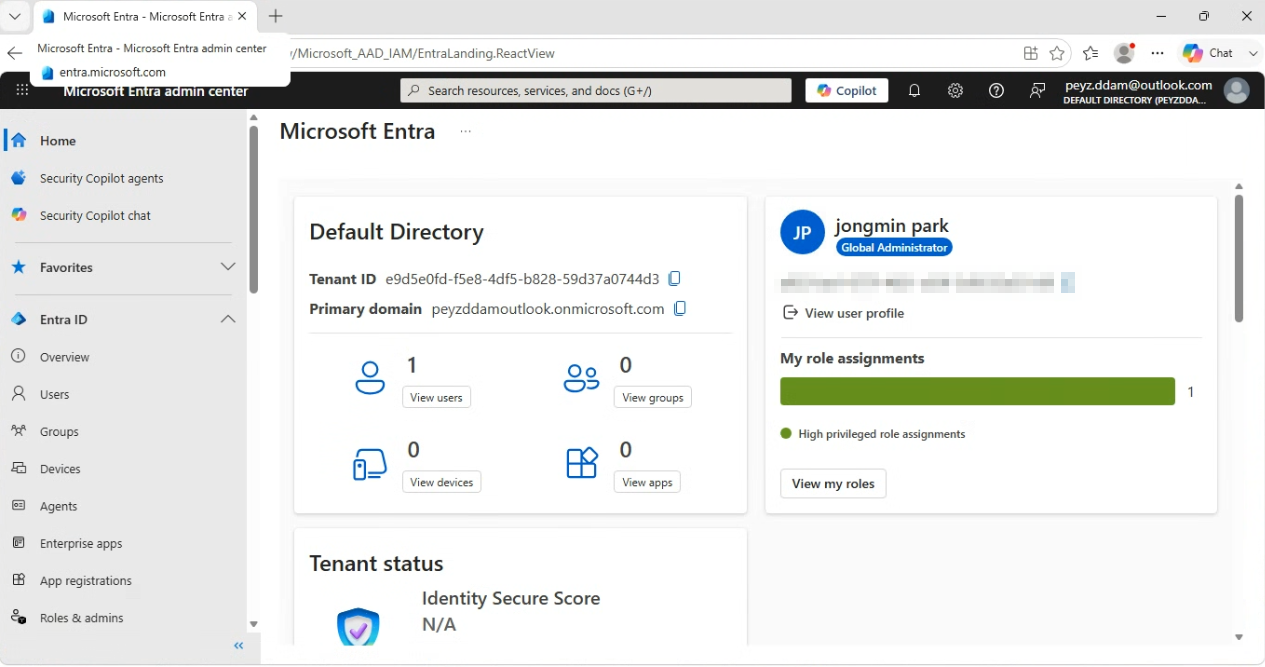This screenshot has height=667, width=1265.
Task: Click the green role assignments bar
Action: (x=977, y=391)
